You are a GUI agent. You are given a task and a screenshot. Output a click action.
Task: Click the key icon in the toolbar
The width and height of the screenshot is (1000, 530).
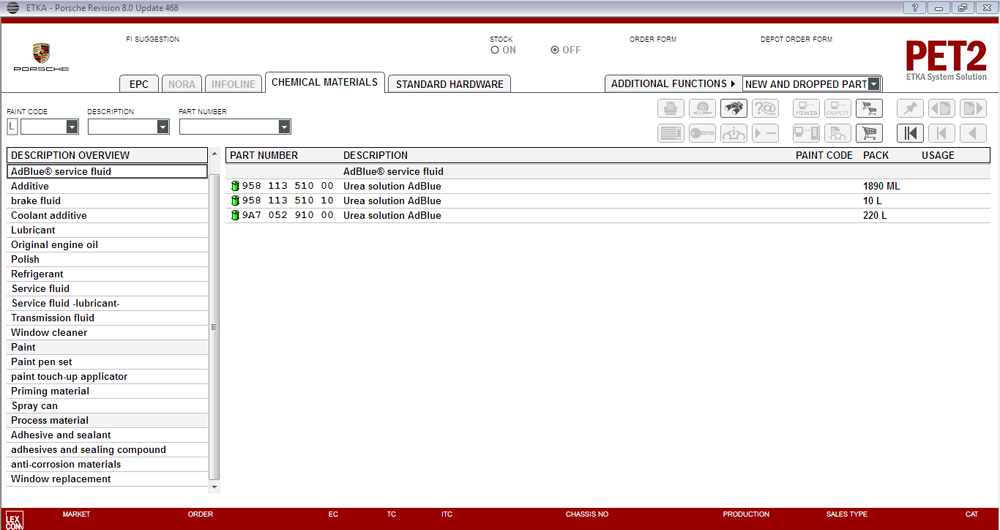point(702,133)
